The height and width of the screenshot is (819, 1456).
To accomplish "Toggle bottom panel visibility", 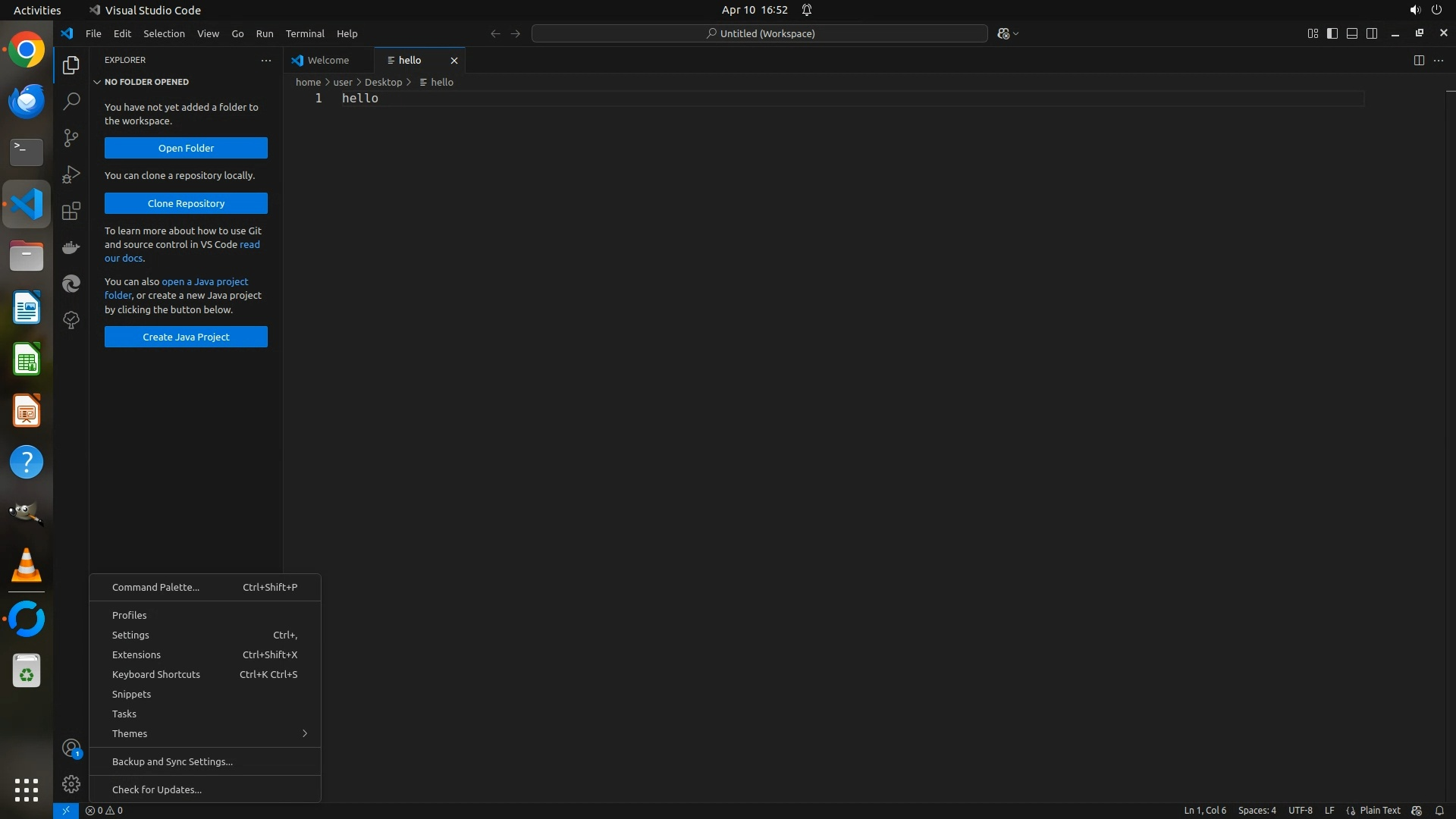I will click(x=1352, y=33).
